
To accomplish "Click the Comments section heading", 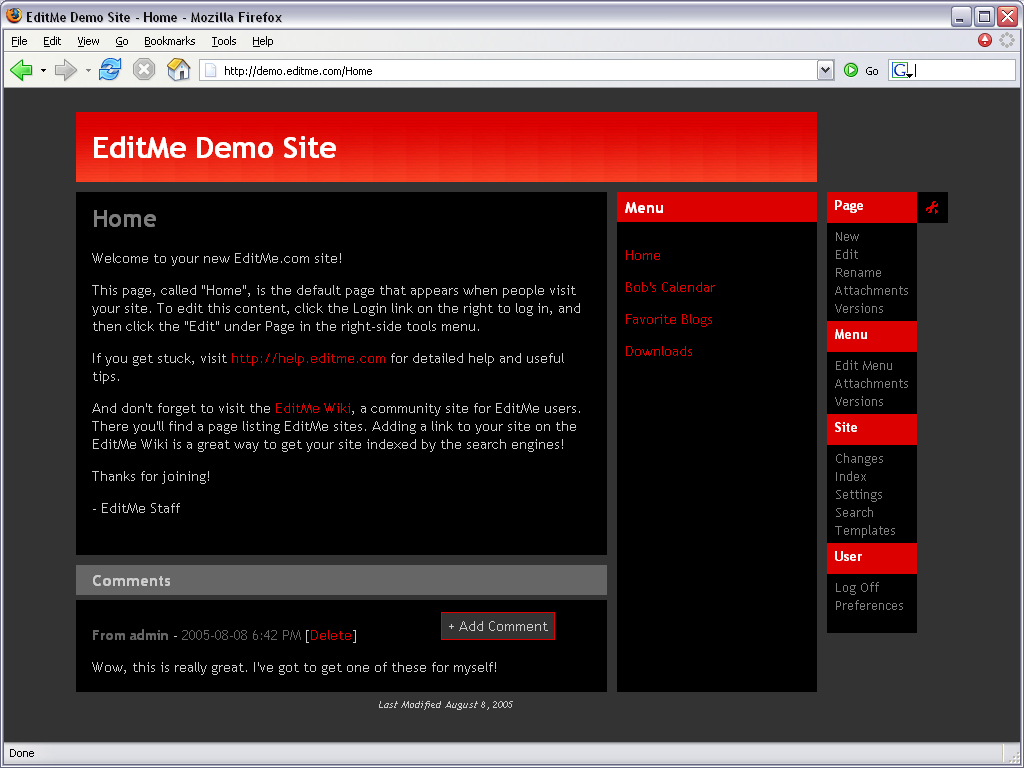I will pyautogui.click(x=131, y=581).
